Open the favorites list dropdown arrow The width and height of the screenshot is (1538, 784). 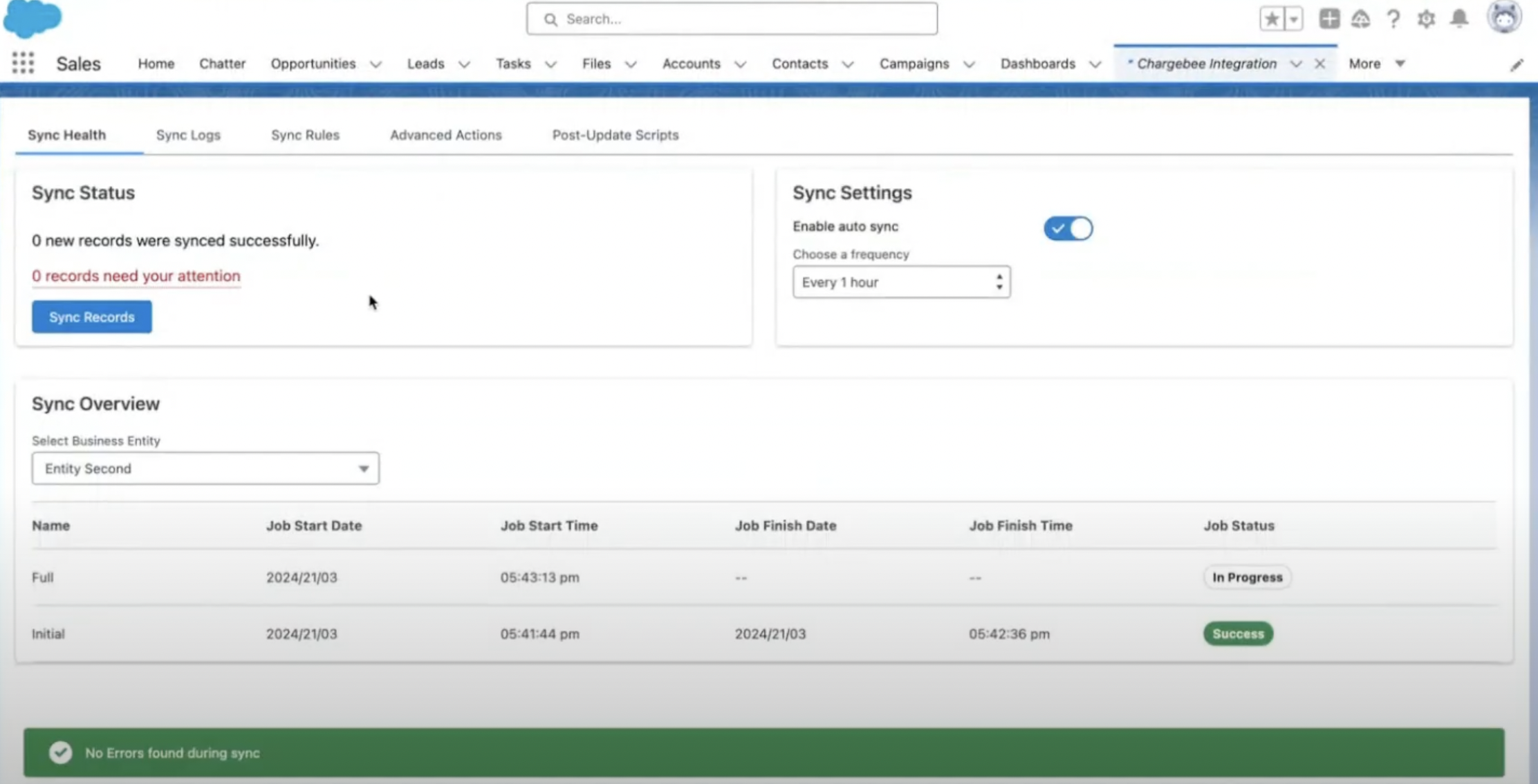(1293, 19)
